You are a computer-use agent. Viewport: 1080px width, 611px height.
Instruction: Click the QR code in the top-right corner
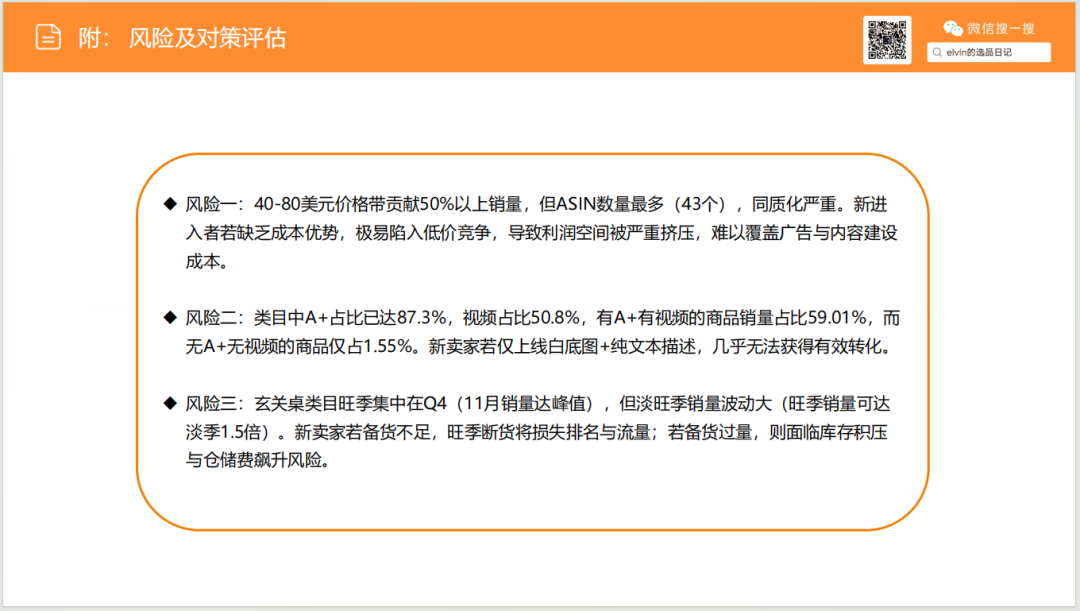(x=887, y=40)
